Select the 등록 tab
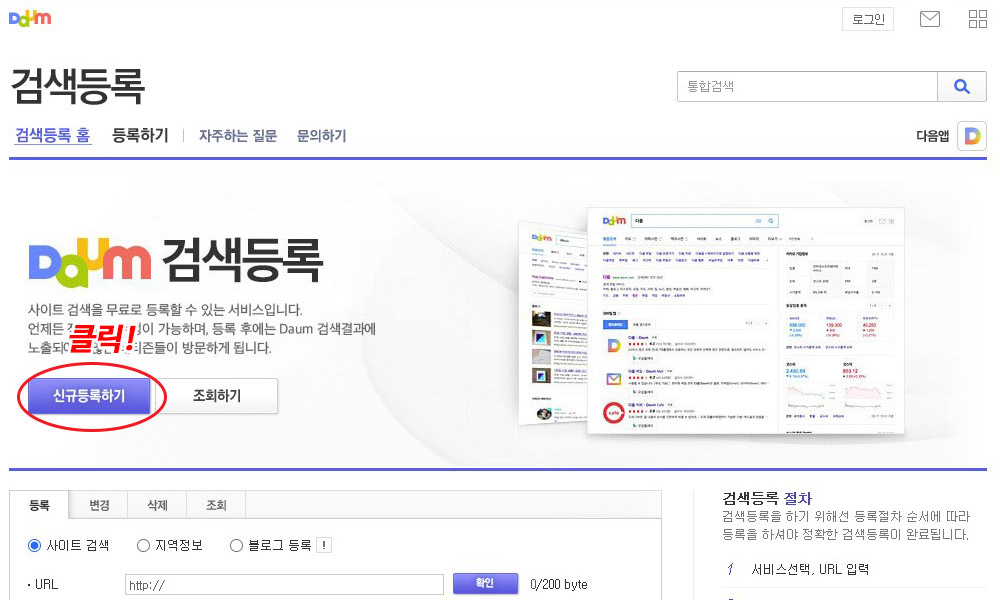 coord(39,505)
